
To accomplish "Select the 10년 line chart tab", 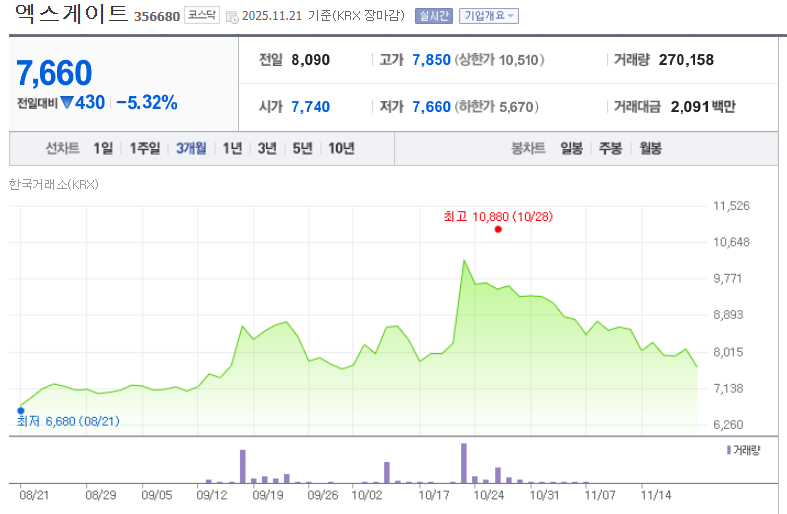I will tap(341, 148).
